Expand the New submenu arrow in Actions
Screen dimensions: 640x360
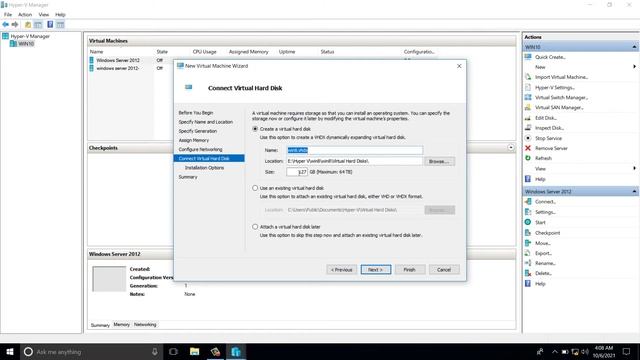pos(634,67)
